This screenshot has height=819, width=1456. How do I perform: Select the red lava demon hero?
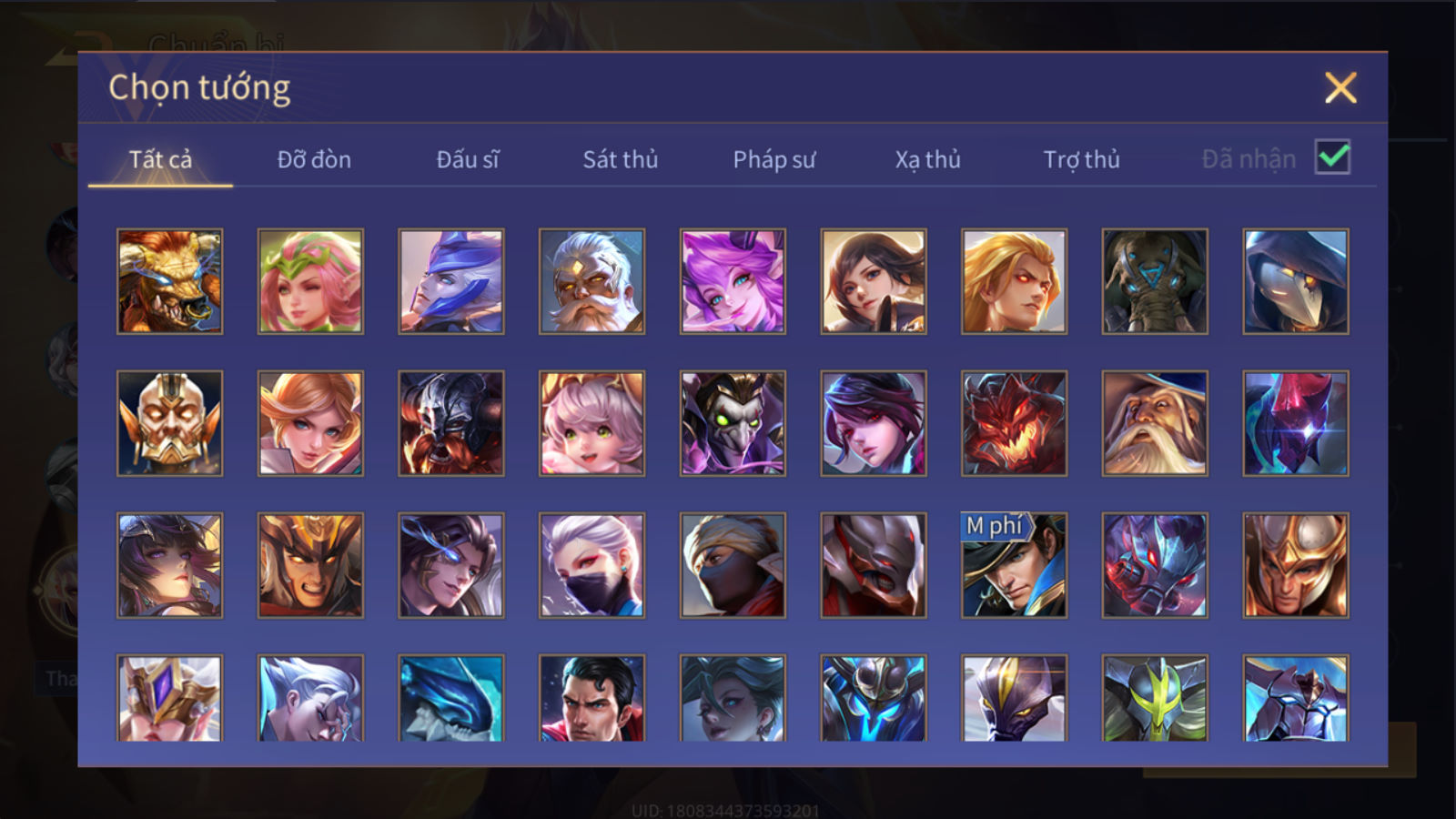1014,423
